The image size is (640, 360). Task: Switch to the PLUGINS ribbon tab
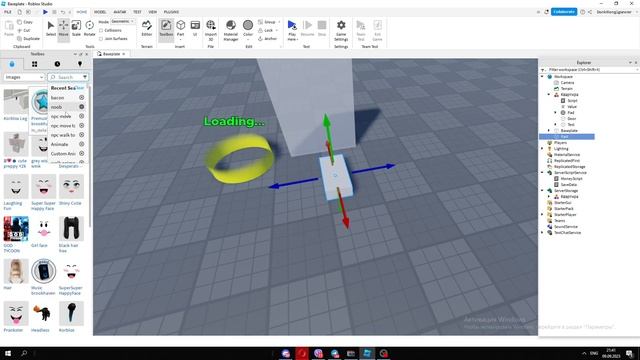[x=171, y=12]
